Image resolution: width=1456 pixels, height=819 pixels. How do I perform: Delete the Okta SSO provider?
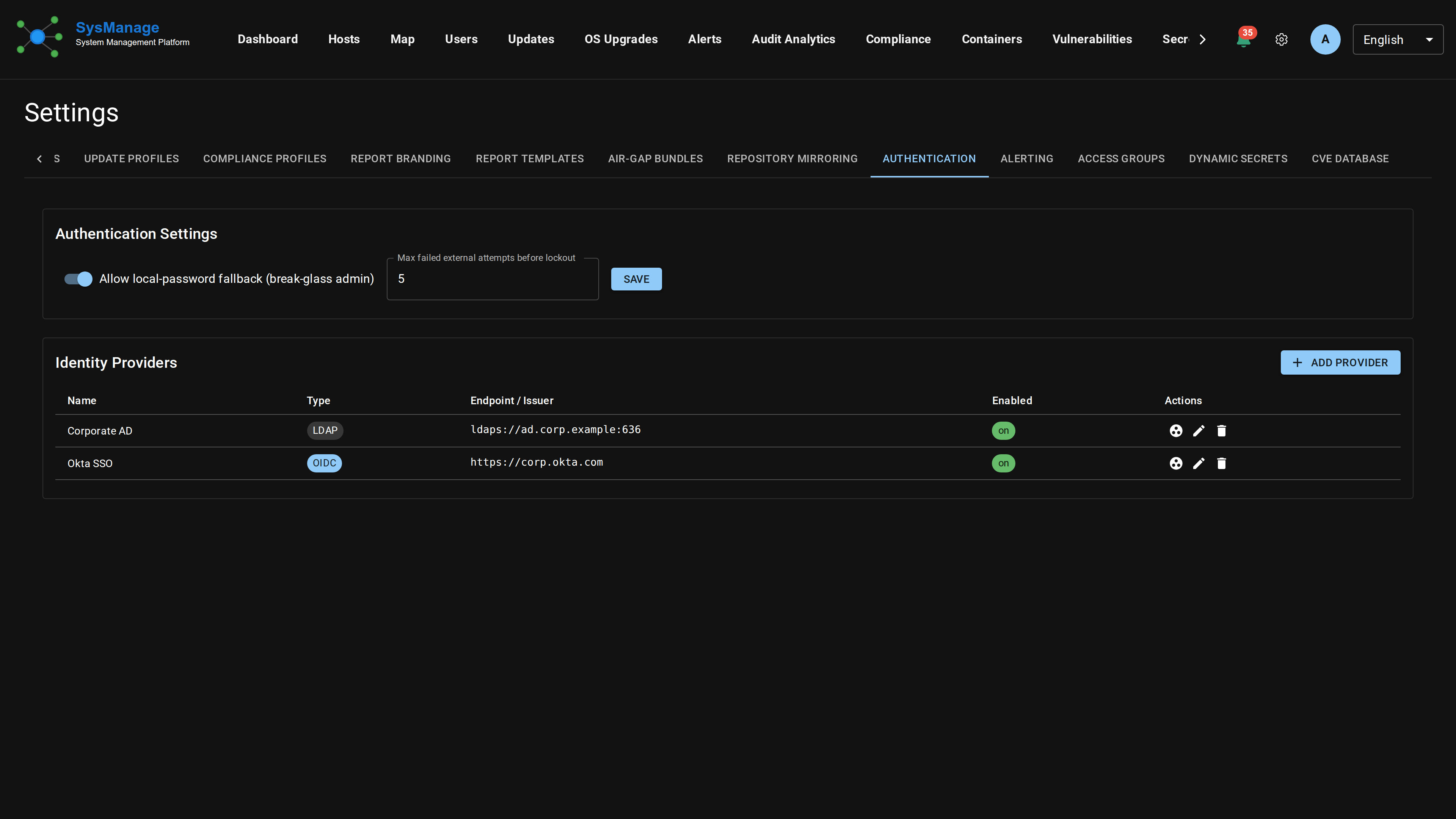pyautogui.click(x=1221, y=463)
